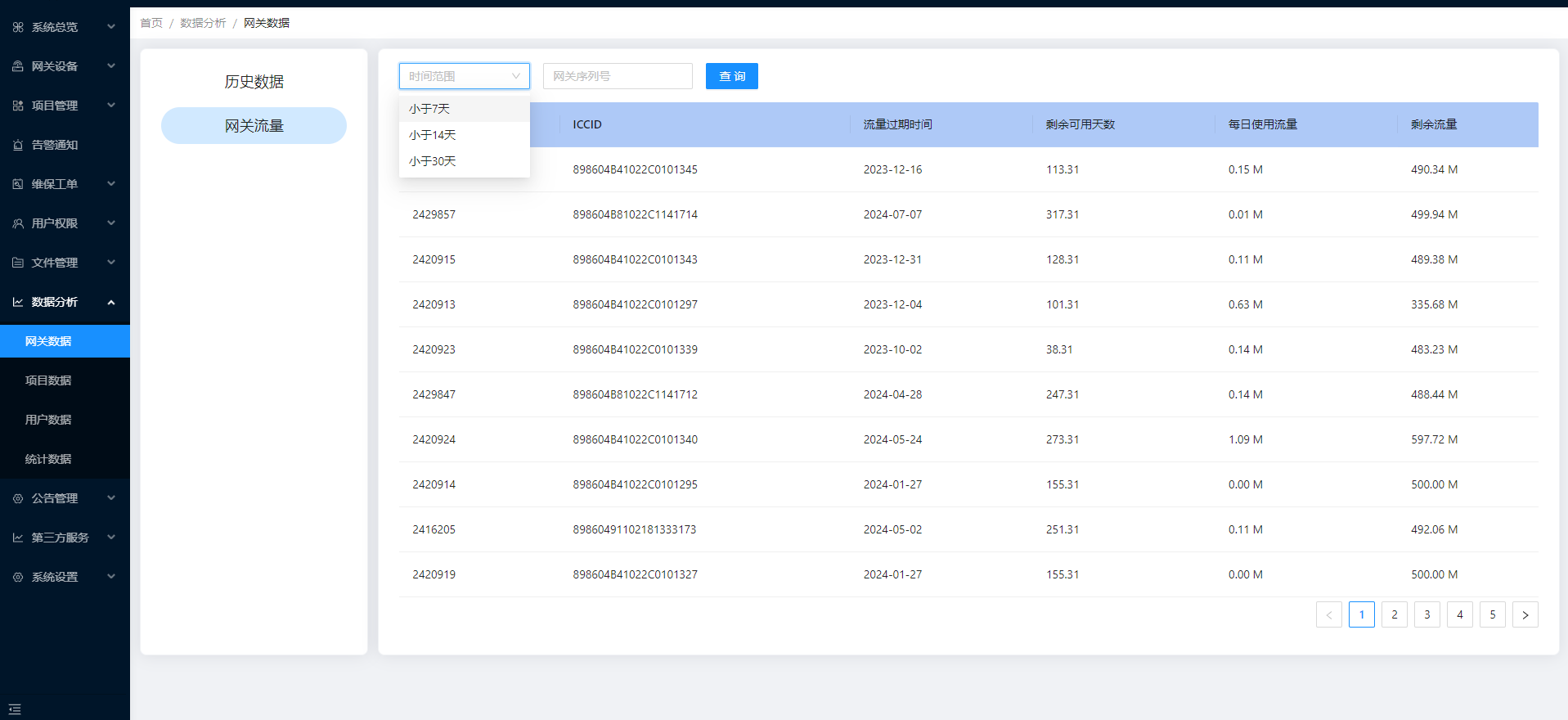
Task: Click remaining flow 597.72 M
Action: [1435, 439]
